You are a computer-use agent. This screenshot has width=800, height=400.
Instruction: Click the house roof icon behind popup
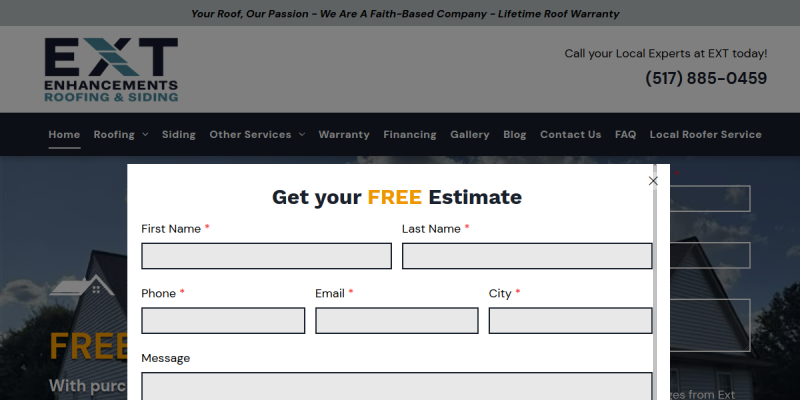coord(82,285)
